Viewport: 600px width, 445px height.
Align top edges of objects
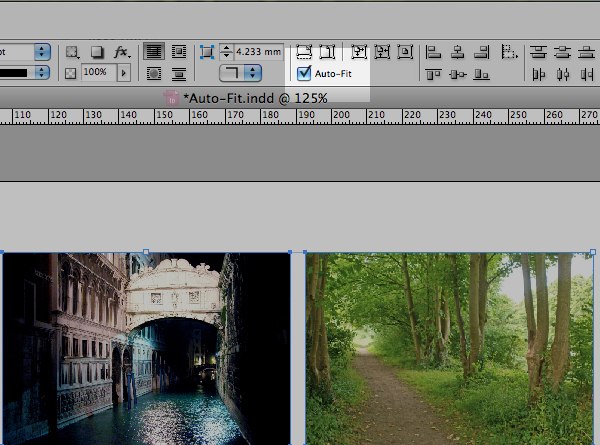[x=434, y=74]
